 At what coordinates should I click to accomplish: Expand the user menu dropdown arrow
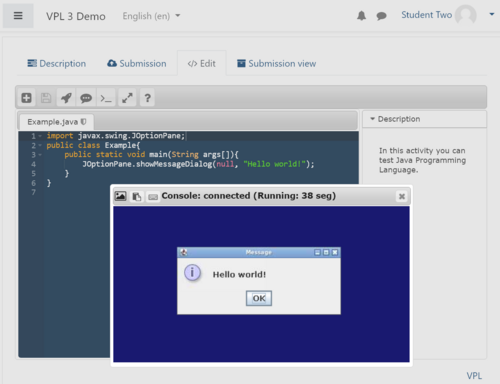[x=492, y=14]
